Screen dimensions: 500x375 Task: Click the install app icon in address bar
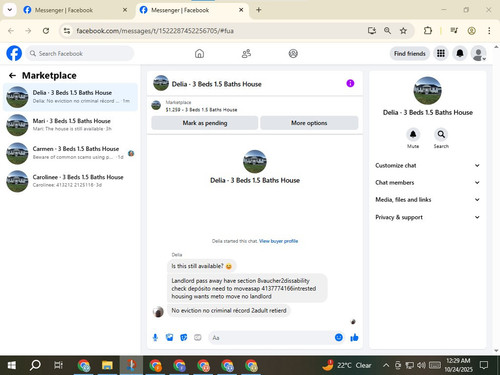pyautogui.click(x=372, y=31)
